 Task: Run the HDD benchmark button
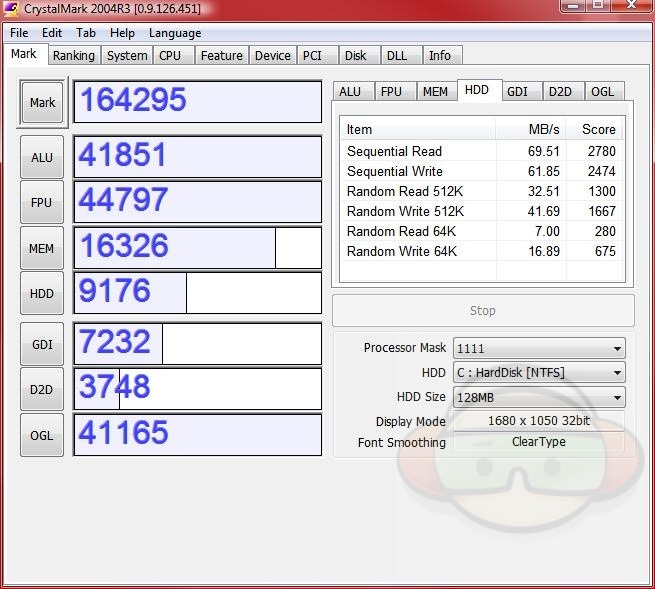(x=42, y=294)
